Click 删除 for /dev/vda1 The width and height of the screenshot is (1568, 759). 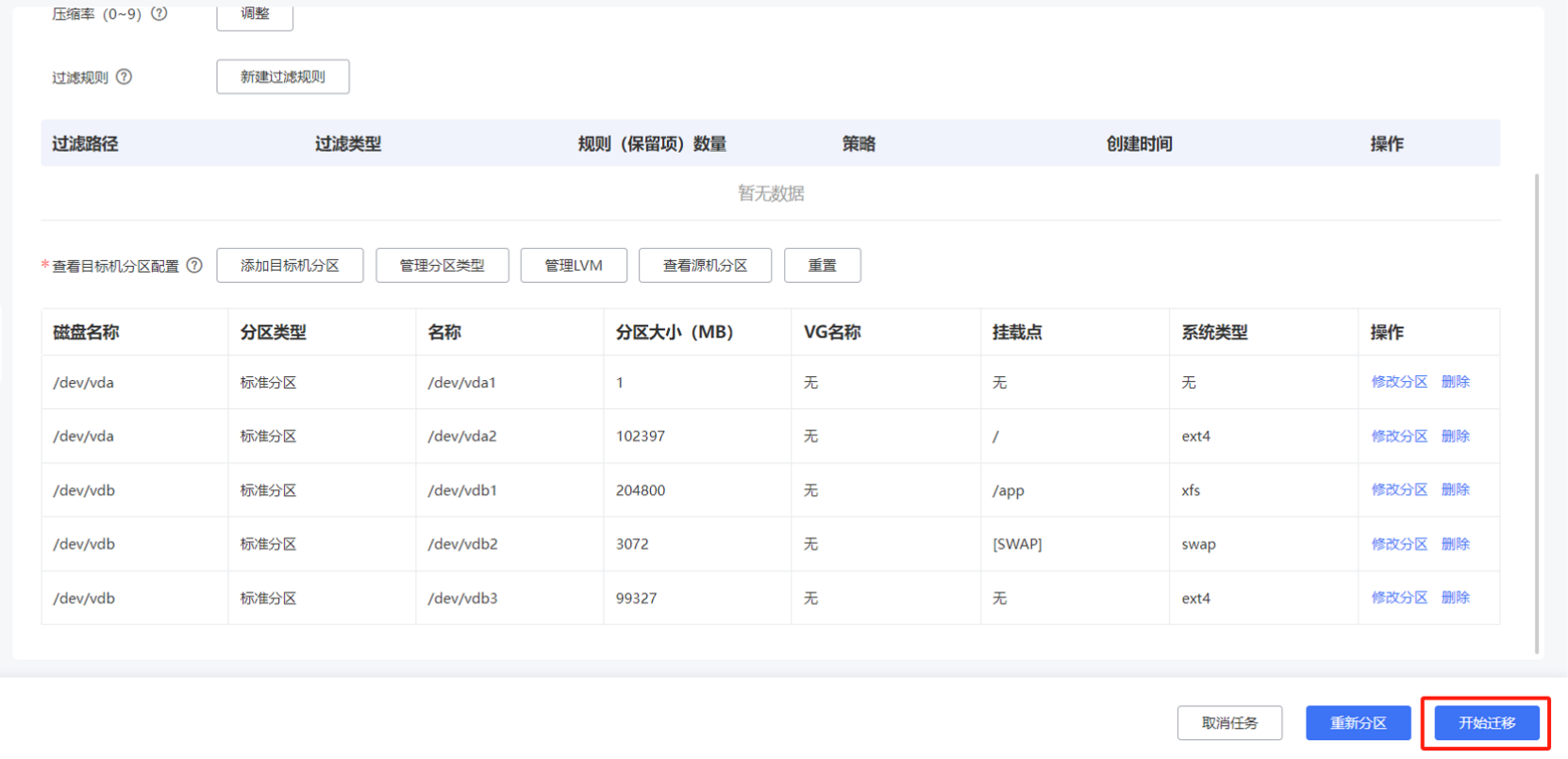[1456, 382]
